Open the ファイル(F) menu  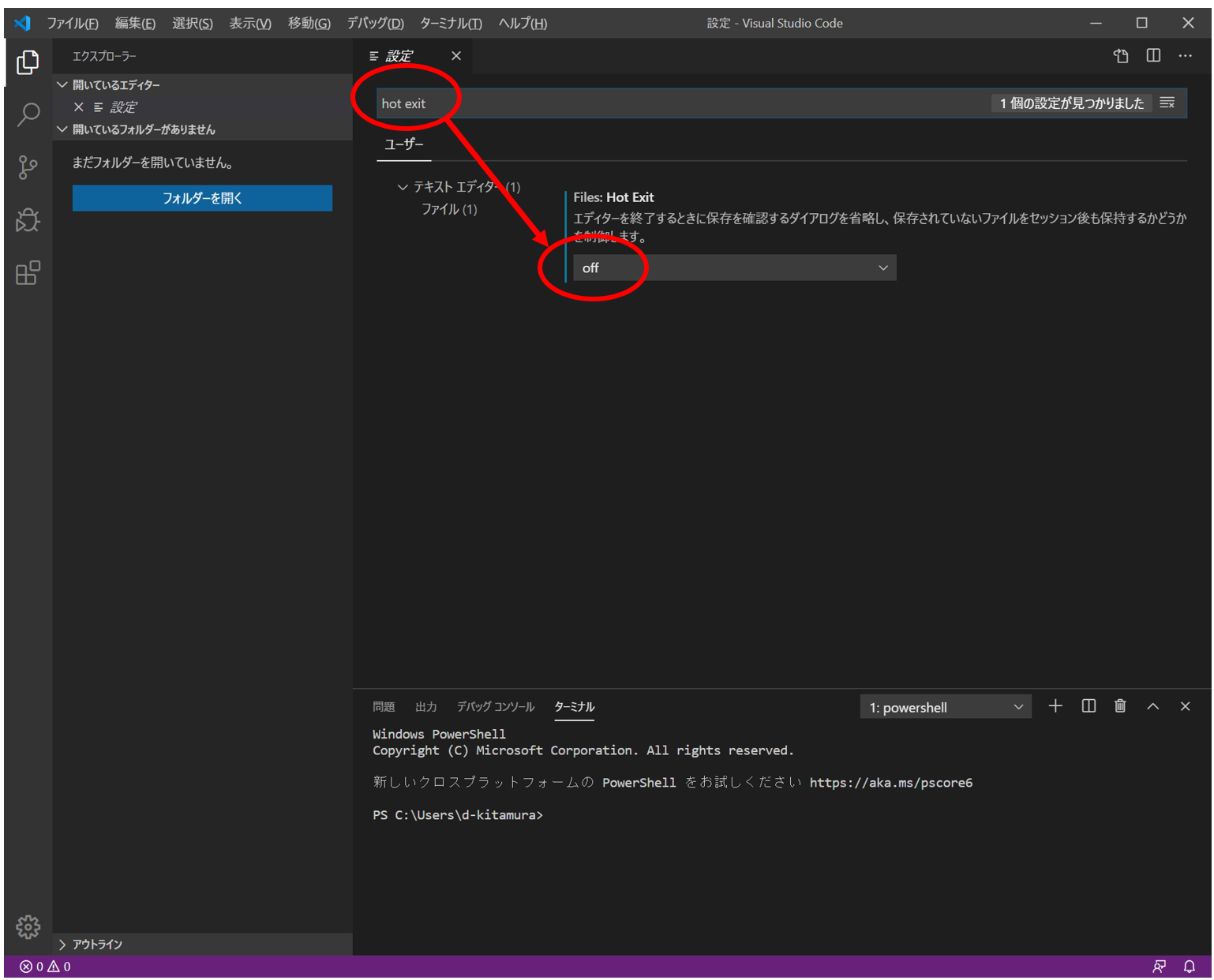[x=73, y=24]
